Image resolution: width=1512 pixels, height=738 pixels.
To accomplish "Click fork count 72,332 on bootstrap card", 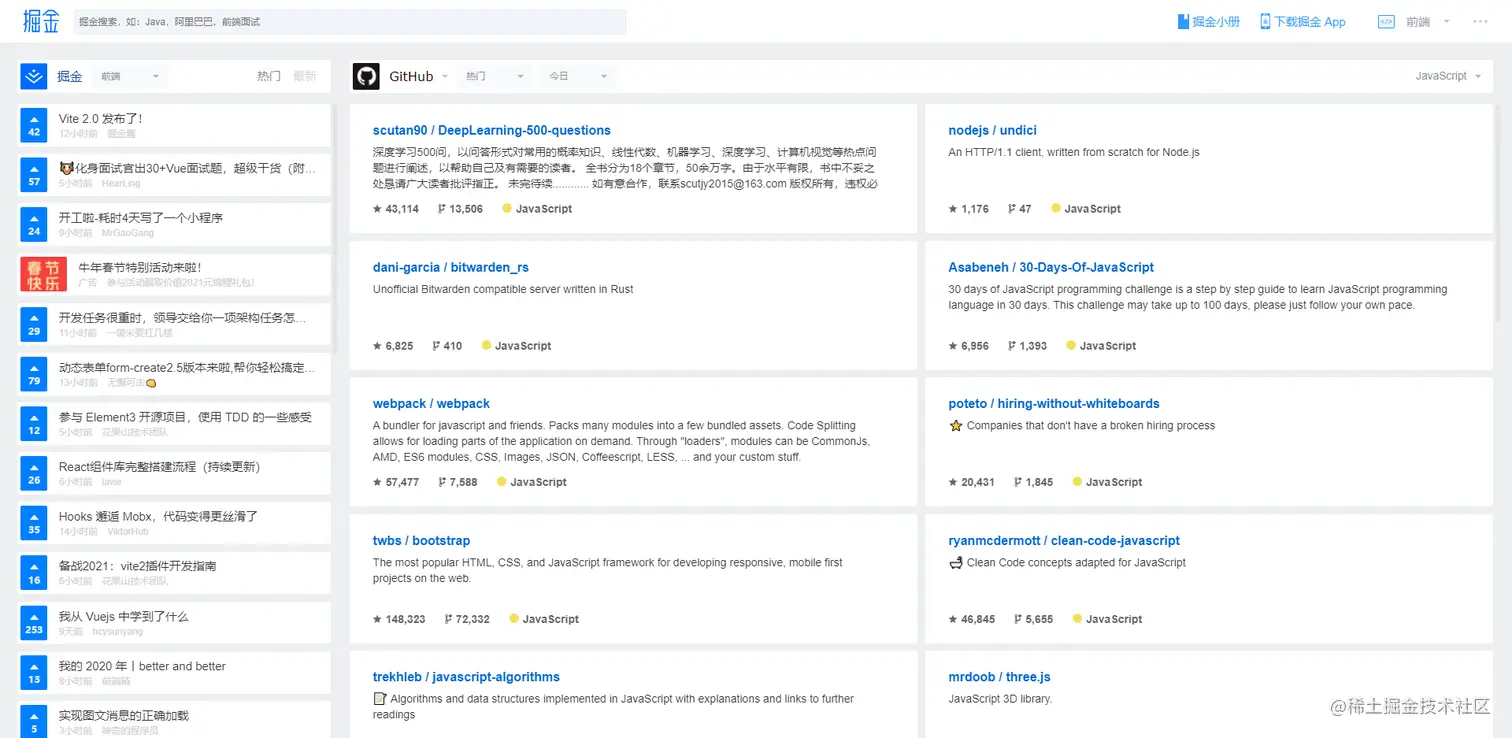I will click(467, 619).
